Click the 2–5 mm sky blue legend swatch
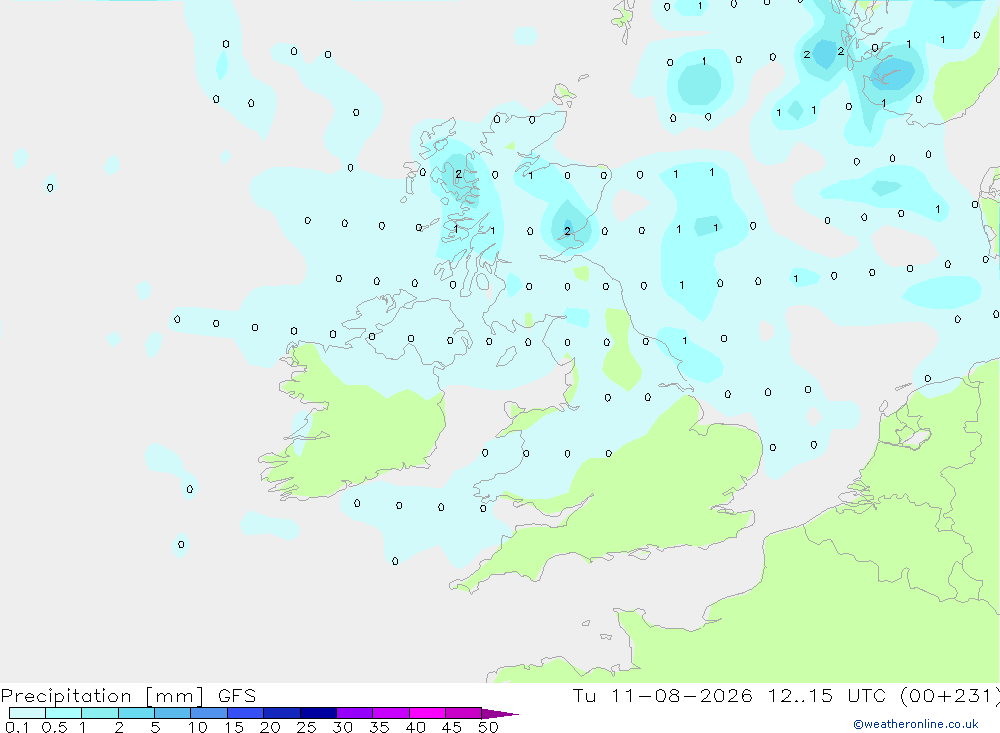The width and height of the screenshot is (1000, 733). tap(136, 713)
